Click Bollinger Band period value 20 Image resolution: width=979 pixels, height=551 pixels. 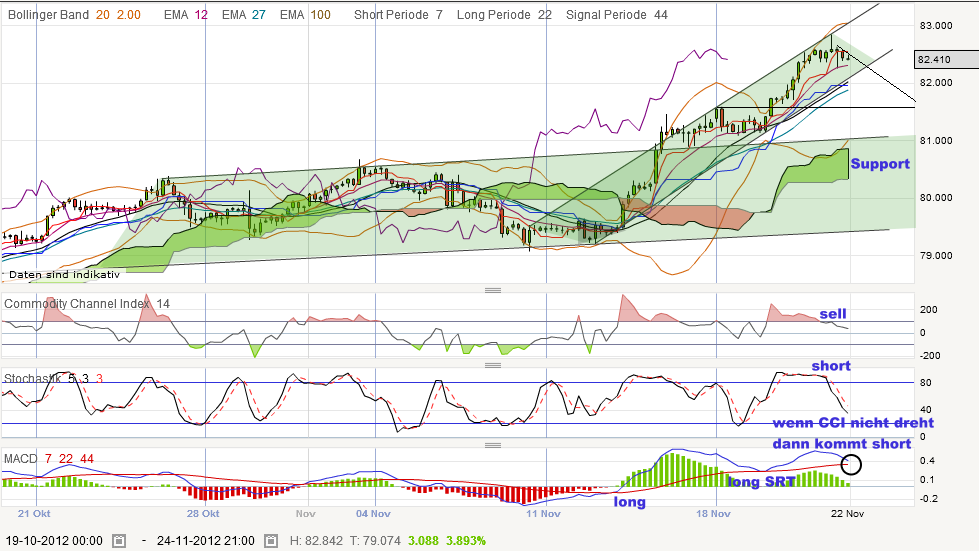point(103,15)
